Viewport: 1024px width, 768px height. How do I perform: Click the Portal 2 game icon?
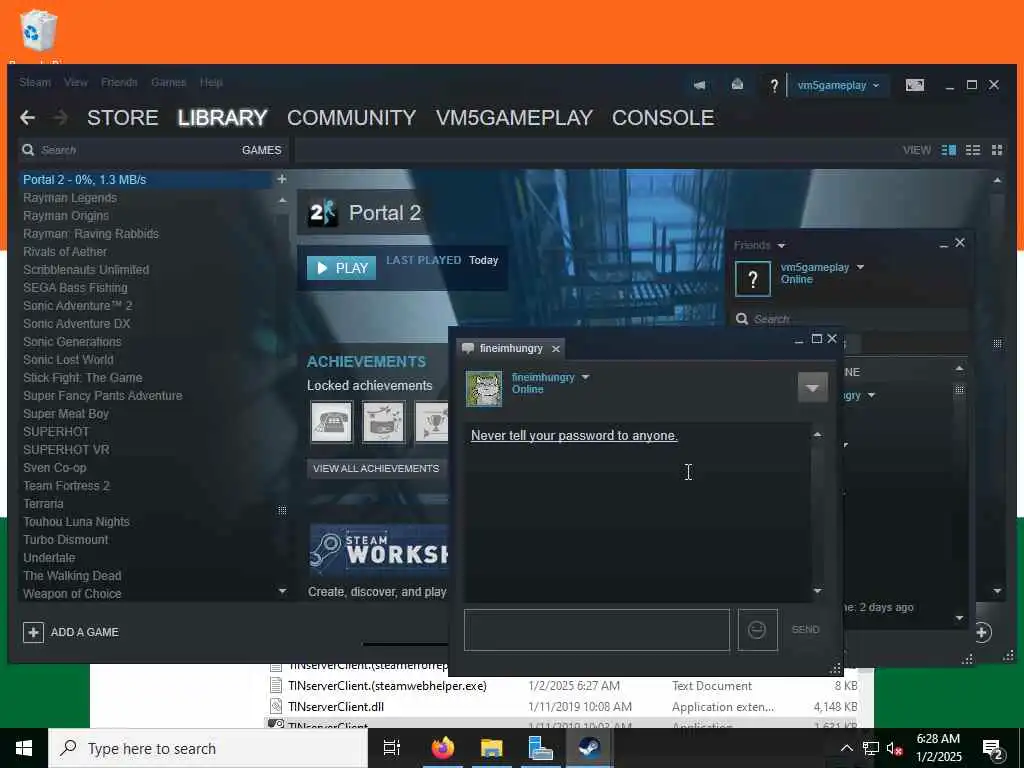[323, 213]
